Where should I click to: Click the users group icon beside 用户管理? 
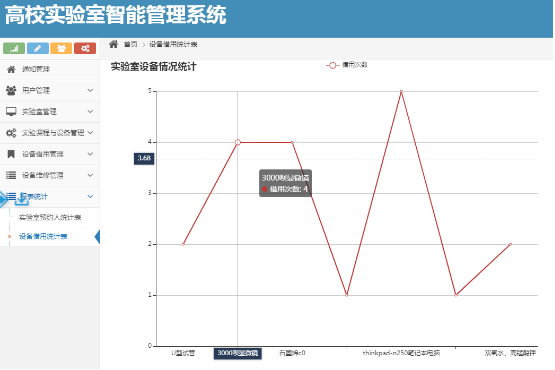pyautogui.click(x=11, y=90)
